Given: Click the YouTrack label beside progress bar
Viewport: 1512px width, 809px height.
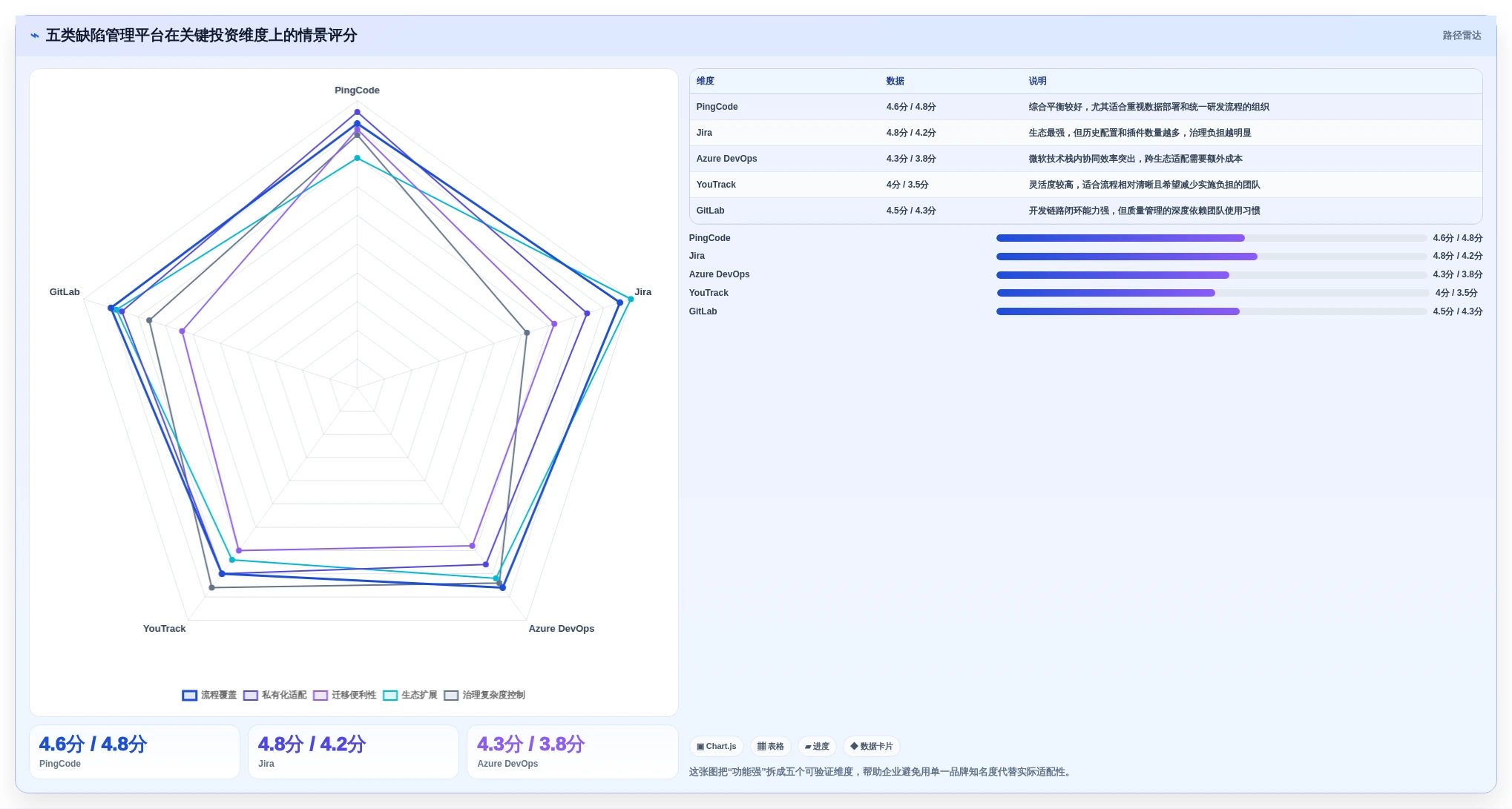Looking at the screenshot, I should click(x=709, y=294).
